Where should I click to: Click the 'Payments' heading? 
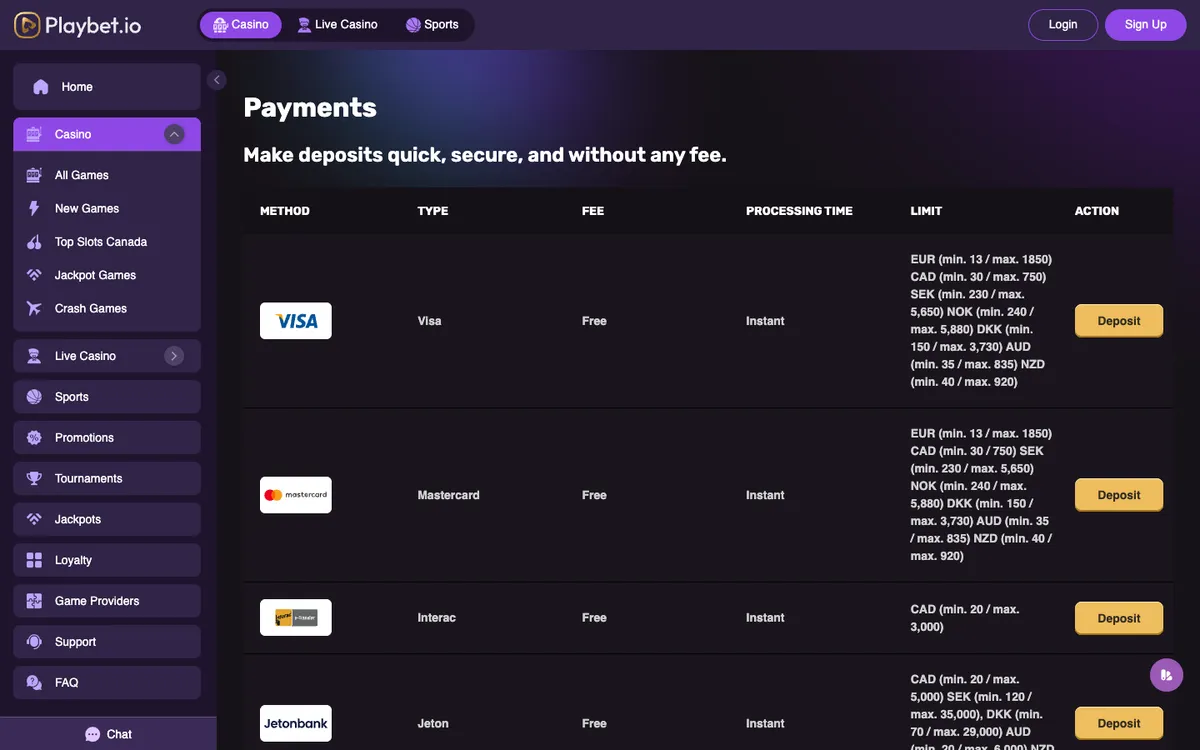310,108
